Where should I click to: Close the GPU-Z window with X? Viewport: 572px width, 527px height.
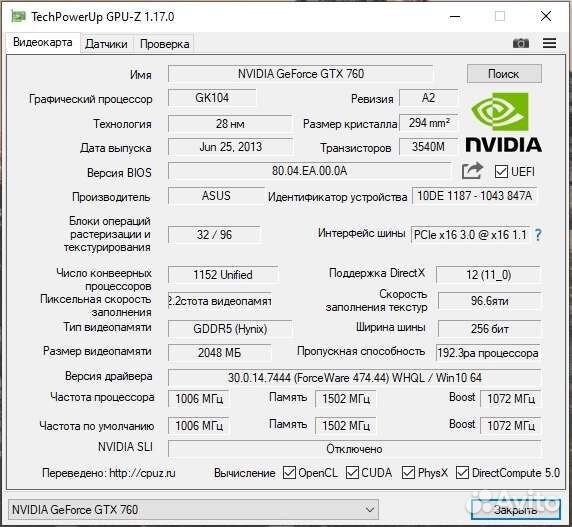click(x=546, y=16)
